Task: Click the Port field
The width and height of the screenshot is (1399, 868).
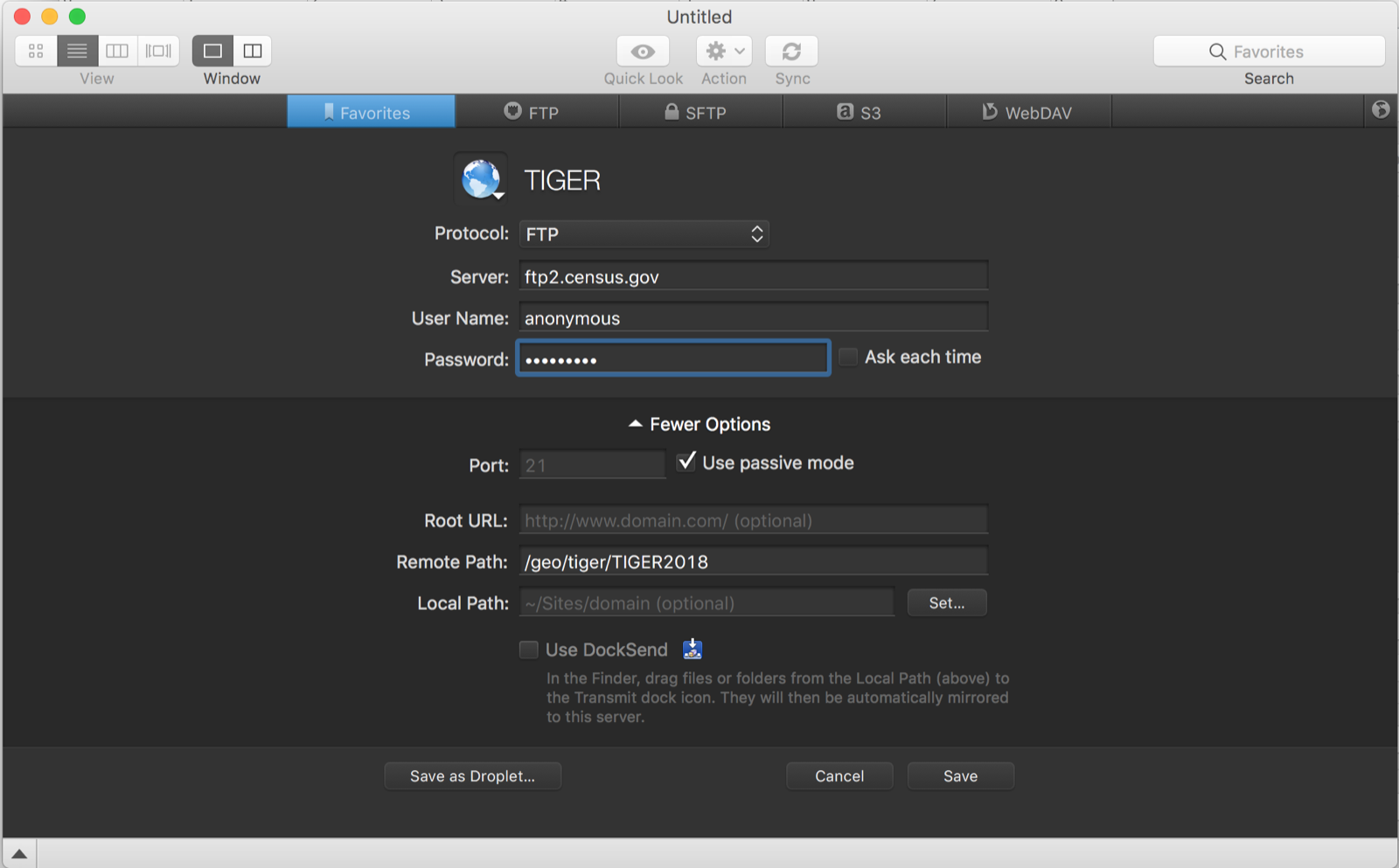Action: click(592, 465)
